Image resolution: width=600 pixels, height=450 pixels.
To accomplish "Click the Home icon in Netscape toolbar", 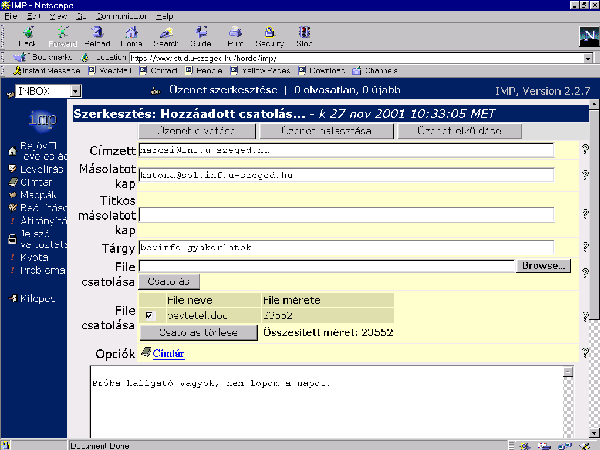I will pyautogui.click(x=131, y=34).
